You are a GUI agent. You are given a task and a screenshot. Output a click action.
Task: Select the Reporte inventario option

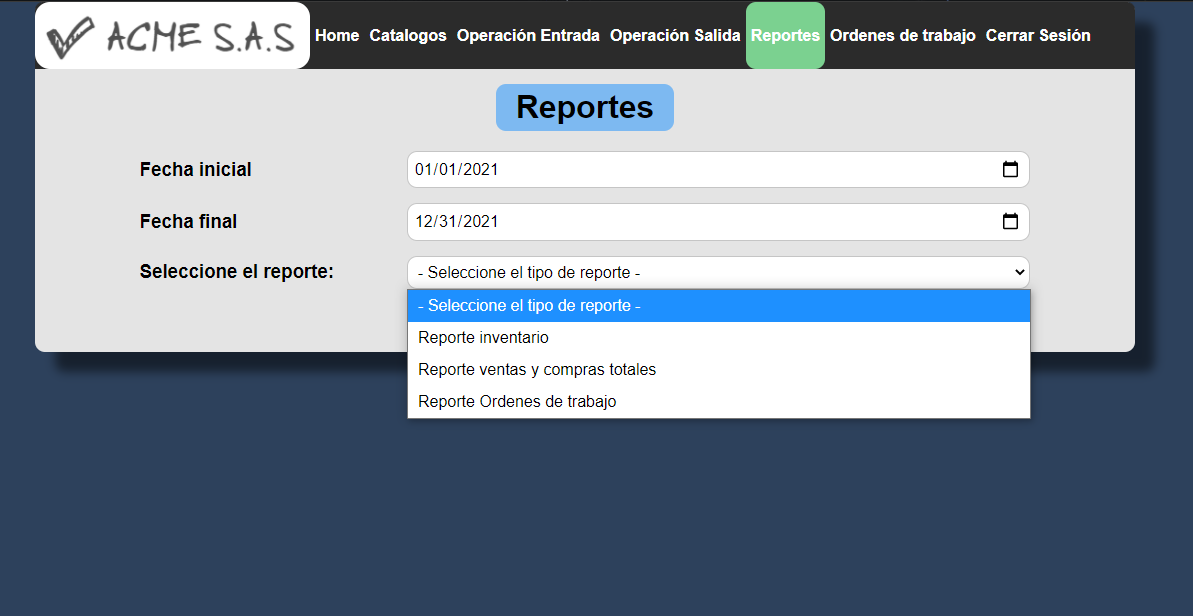tap(484, 337)
